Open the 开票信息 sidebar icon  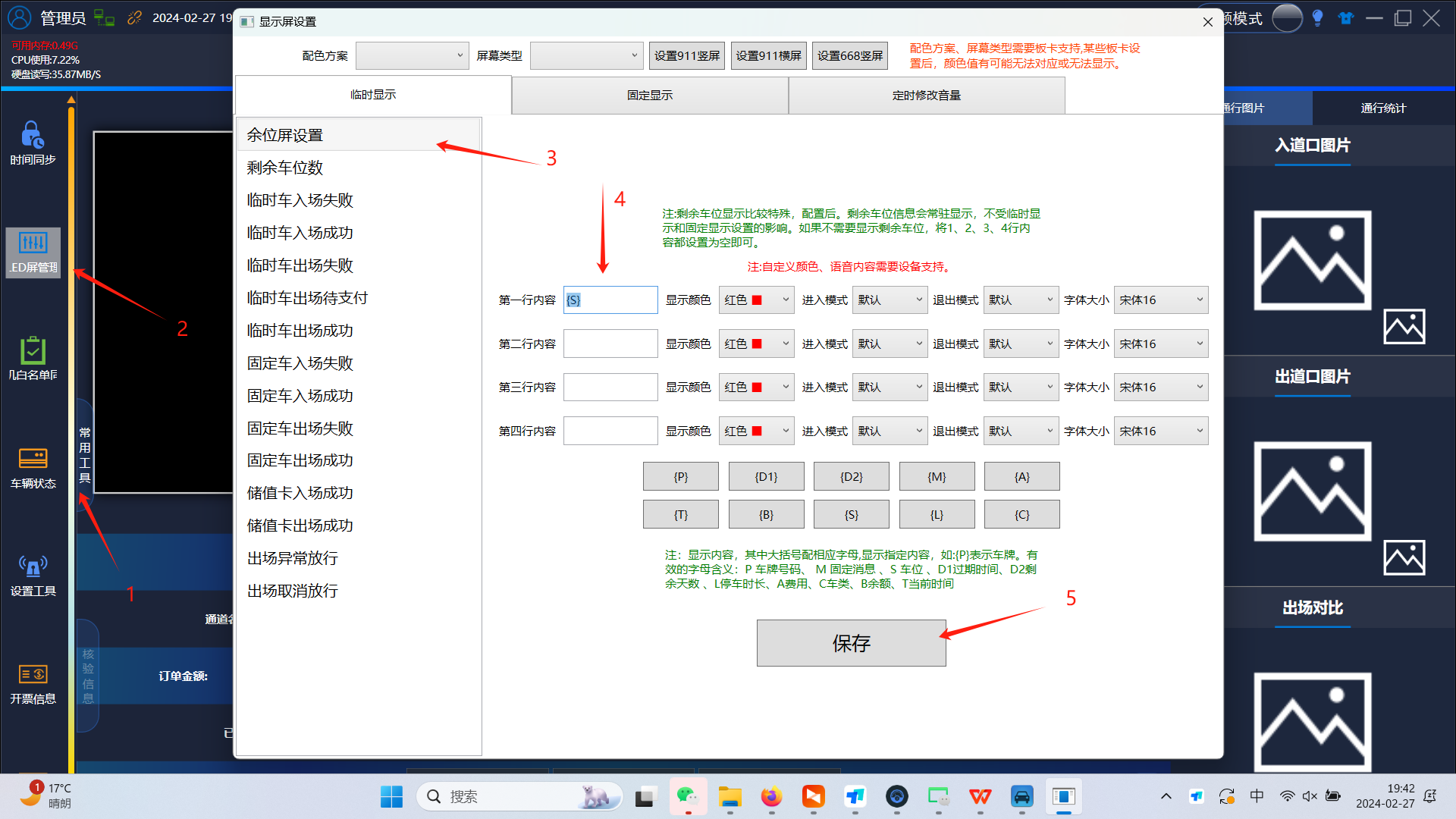point(33,683)
